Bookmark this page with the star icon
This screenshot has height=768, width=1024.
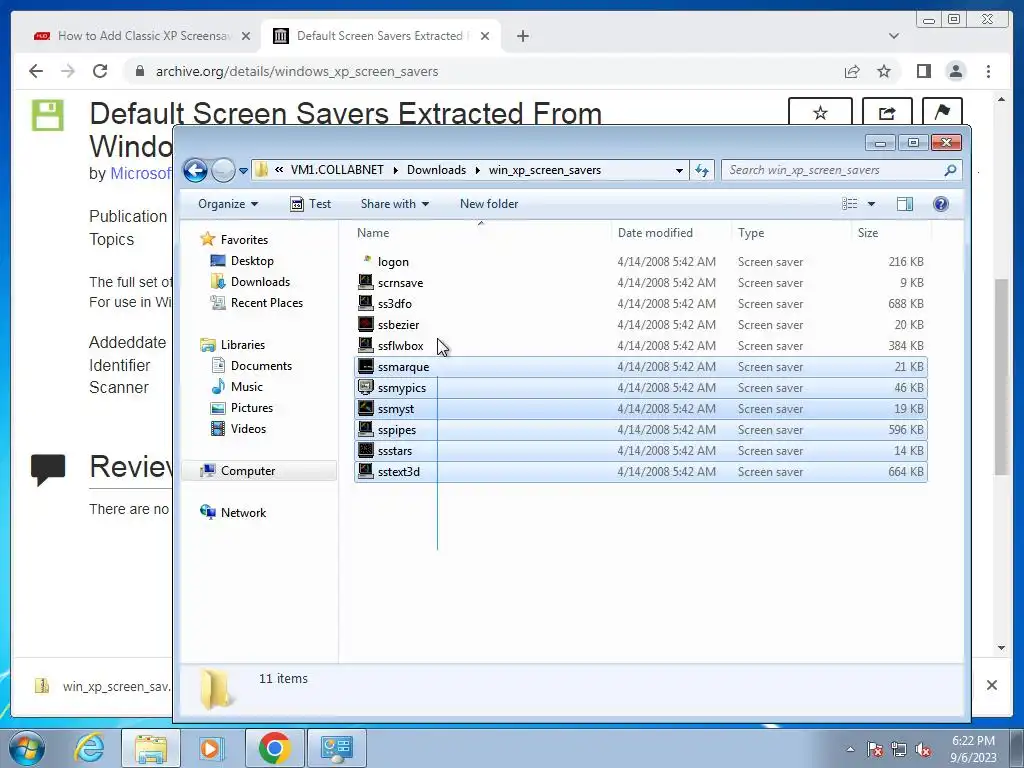[x=884, y=71]
